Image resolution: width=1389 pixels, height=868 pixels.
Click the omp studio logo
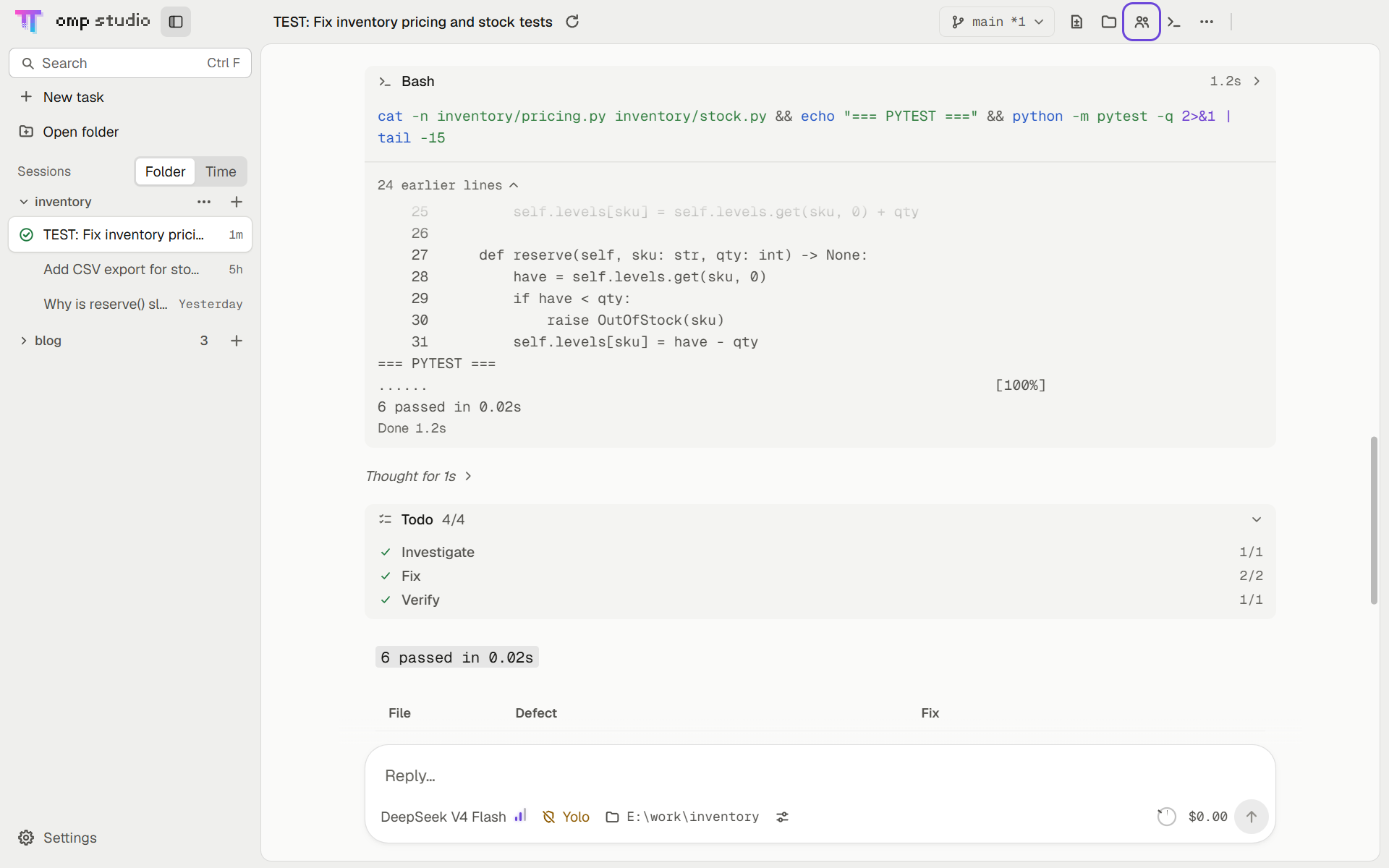[x=82, y=21]
